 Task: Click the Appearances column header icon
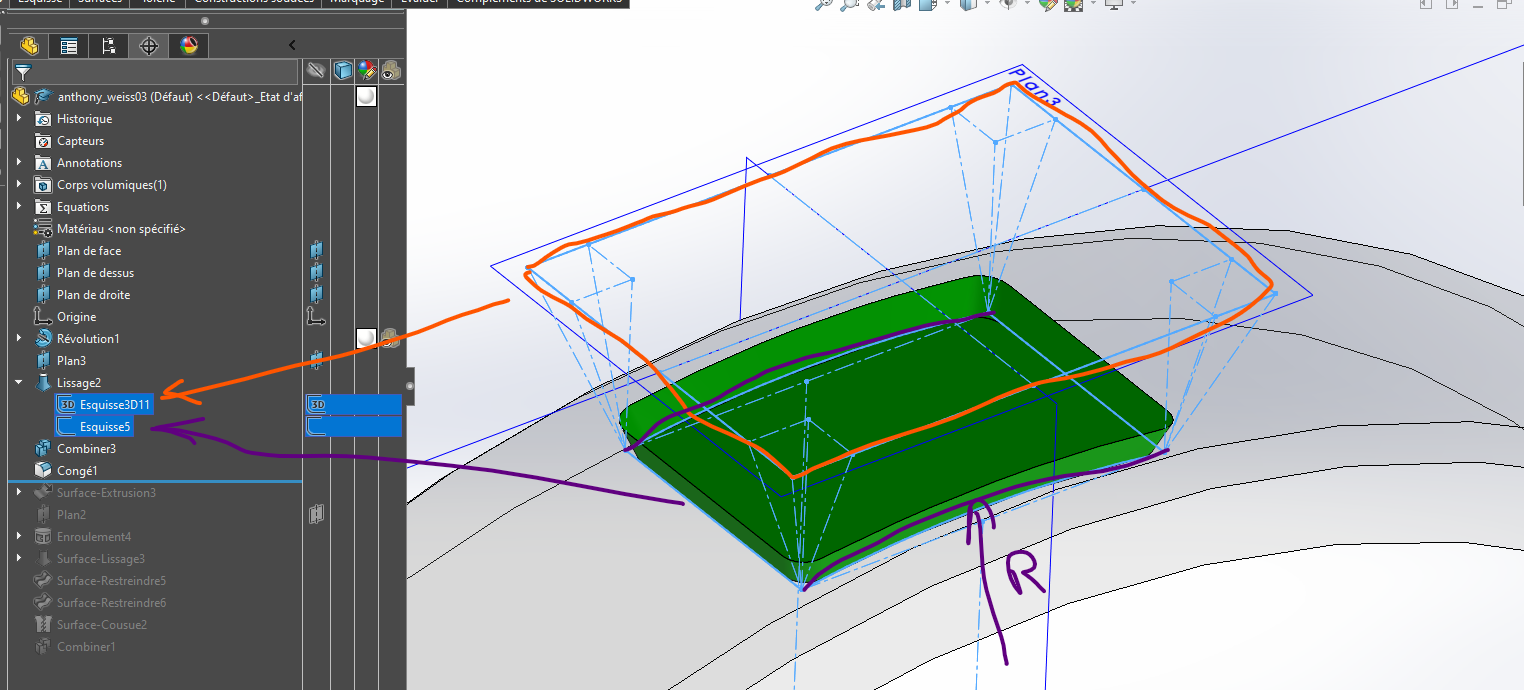[367, 71]
